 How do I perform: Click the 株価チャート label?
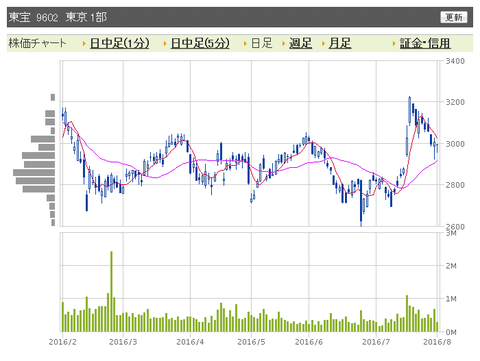(37, 43)
